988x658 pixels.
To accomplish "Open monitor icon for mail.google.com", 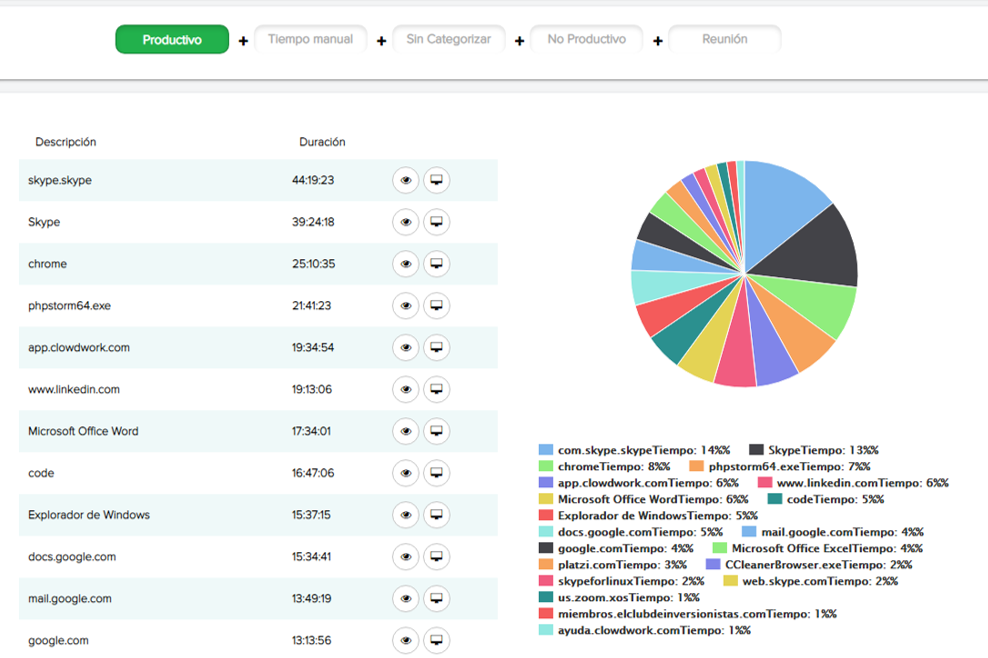I will point(436,599).
